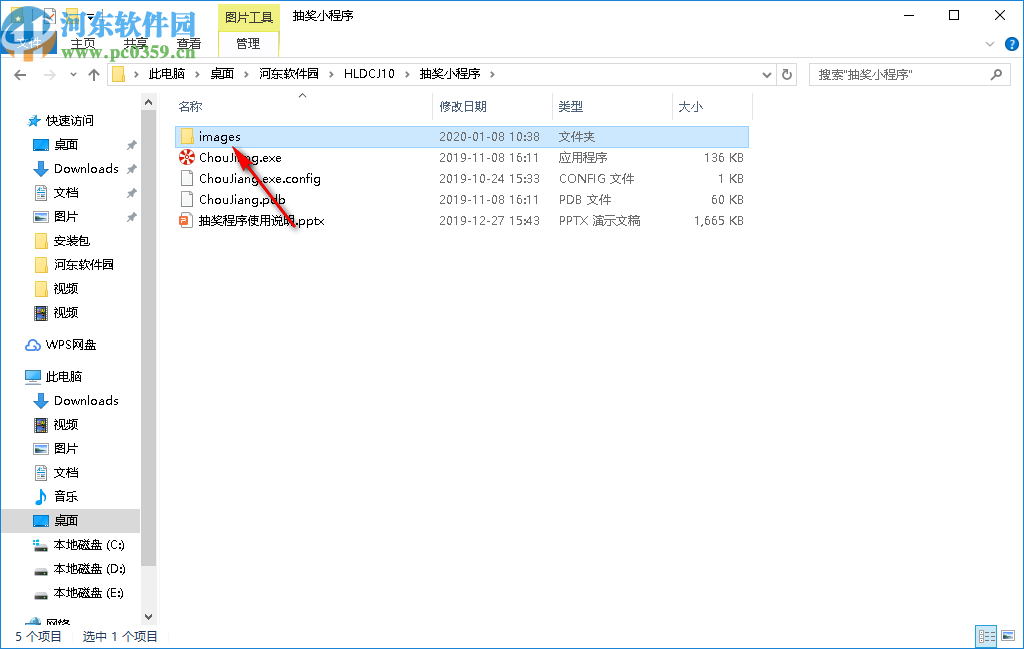This screenshot has height=649, width=1024.
Task: Click inside the search box
Action: pyautogui.click(x=900, y=73)
